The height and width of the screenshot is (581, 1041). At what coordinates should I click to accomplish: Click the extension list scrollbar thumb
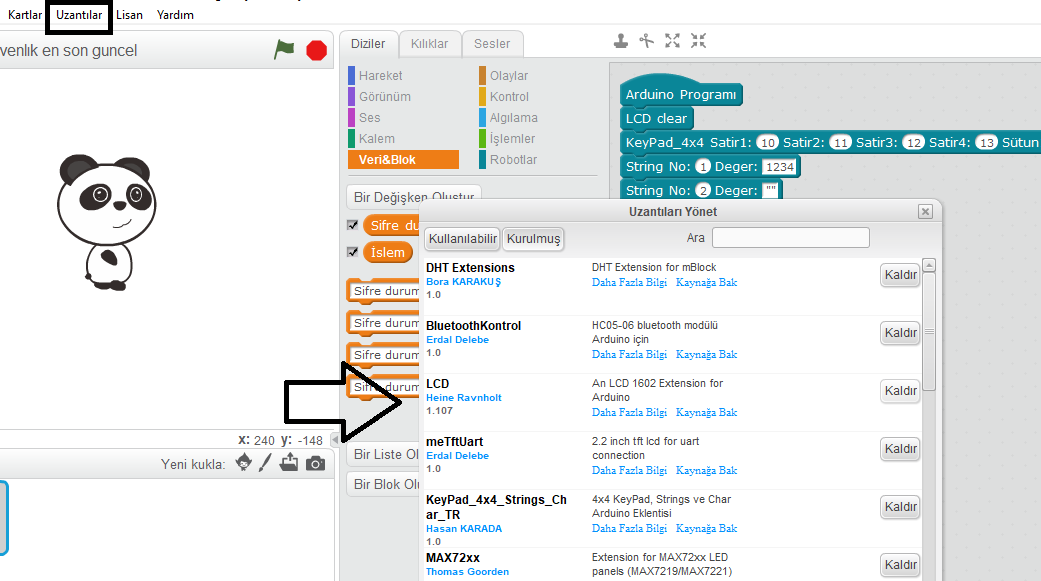(929, 331)
